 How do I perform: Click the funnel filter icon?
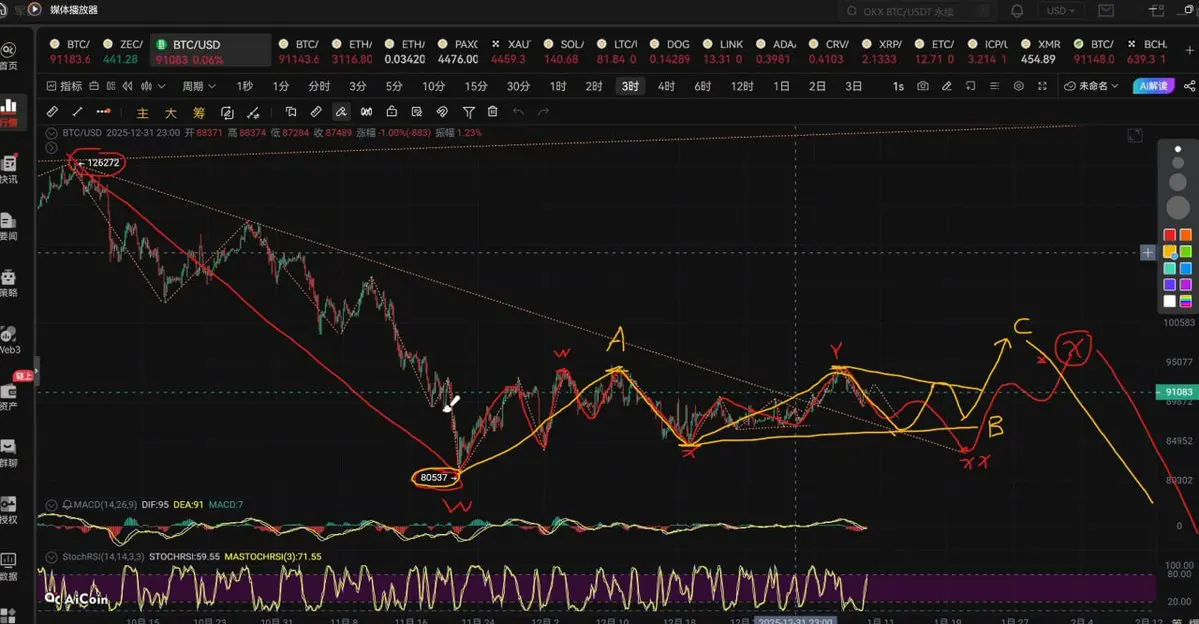point(469,112)
